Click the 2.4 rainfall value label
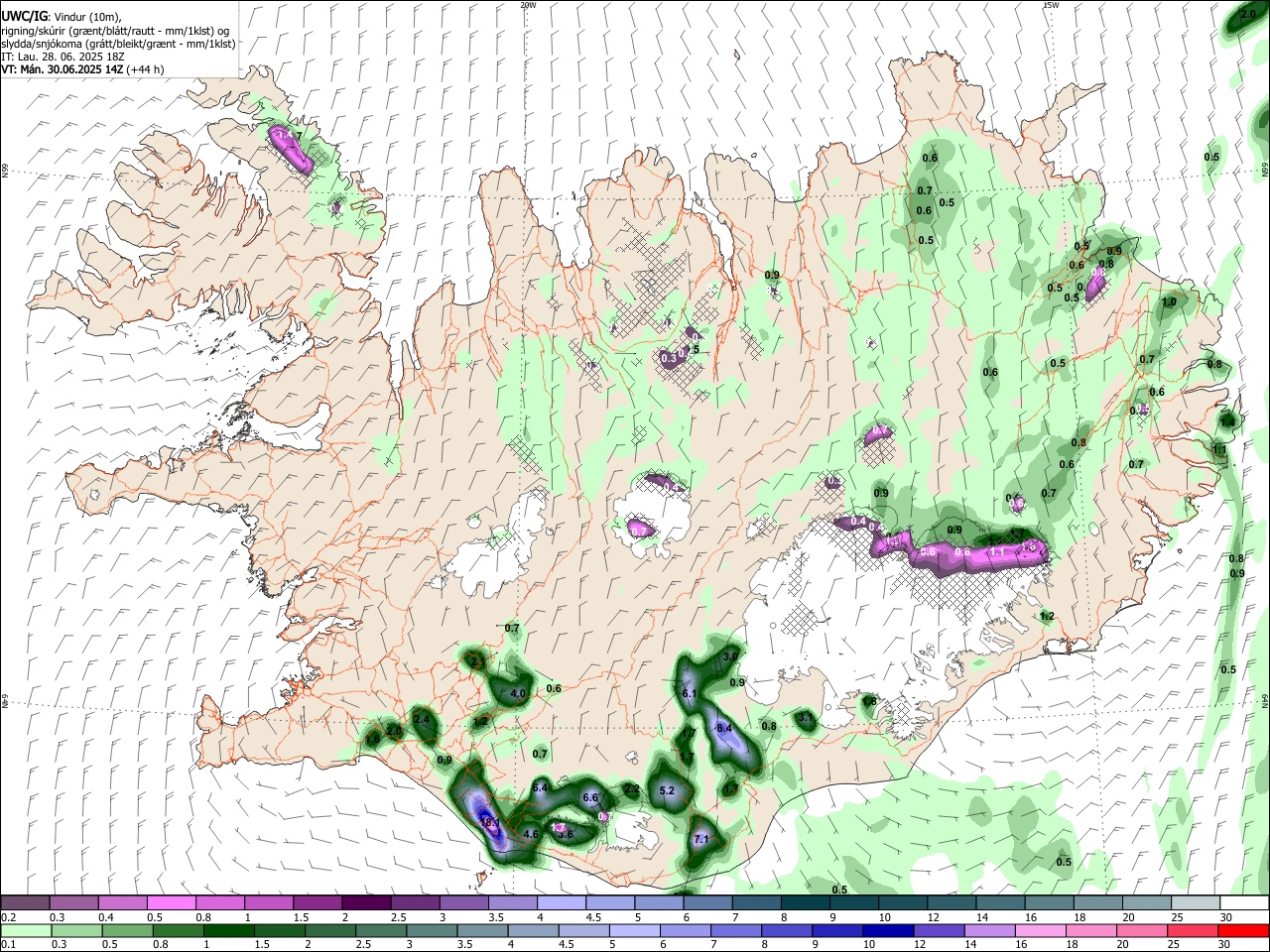The height and width of the screenshot is (952, 1270). tap(422, 720)
